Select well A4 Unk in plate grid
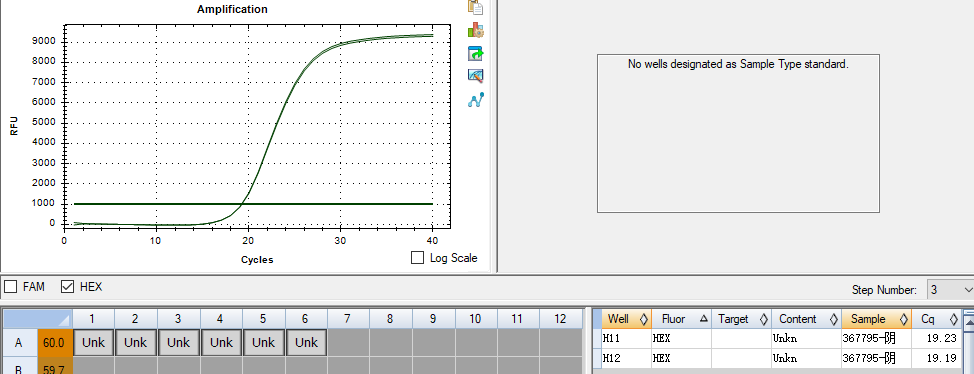The width and height of the screenshot is (974, 374). (x=221, y=342)
